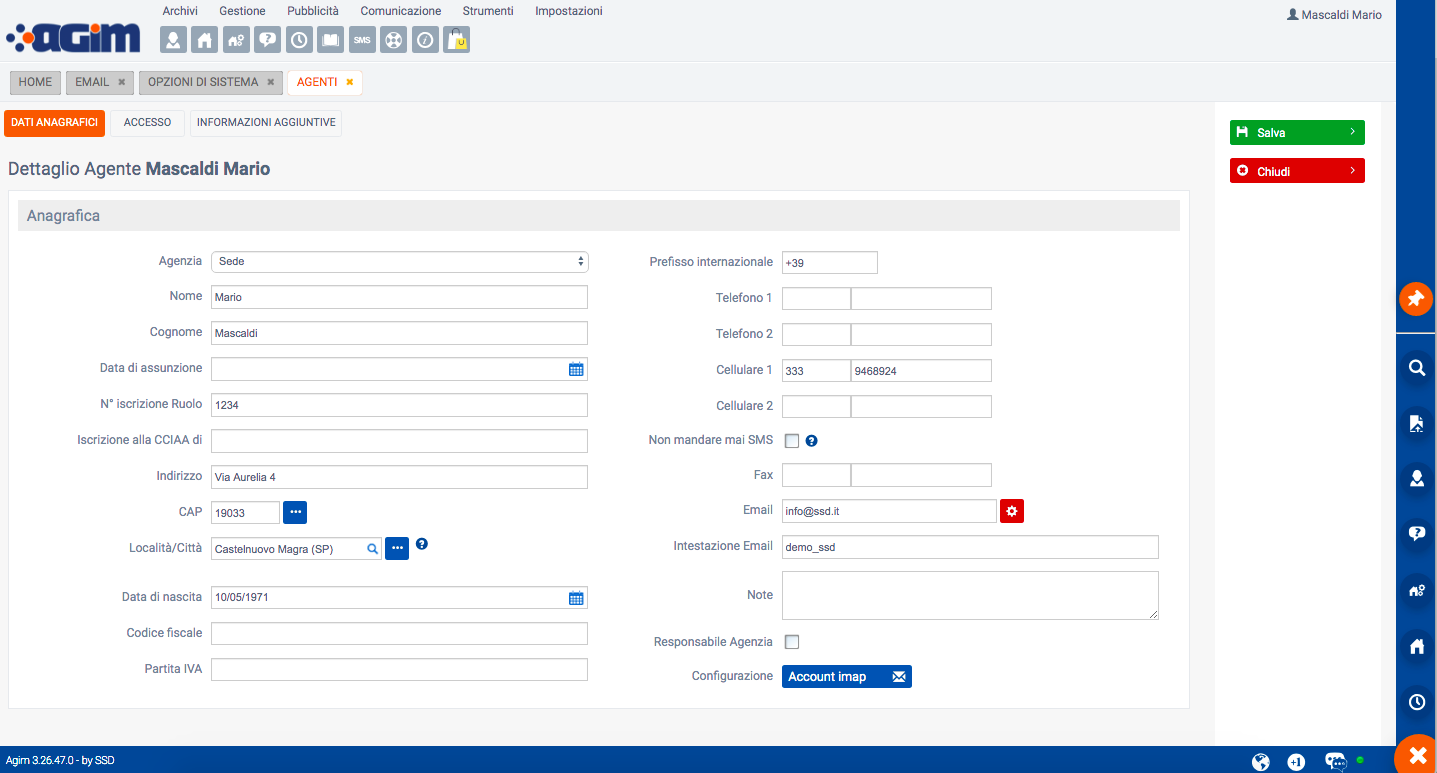Click the lifebuoy support icon in toolbar
Viewport: 1437px width, 773px height.
(393, 40)
